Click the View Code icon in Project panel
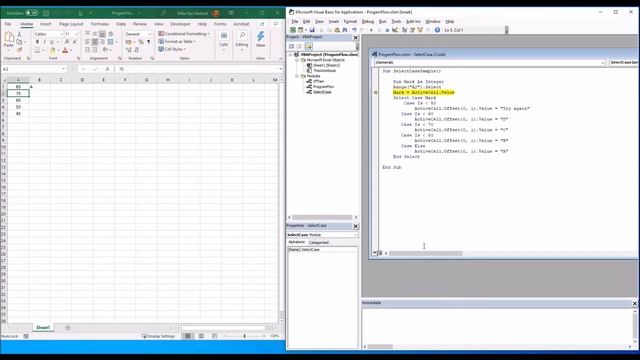 pyautogui.click(x=291, y=46)
